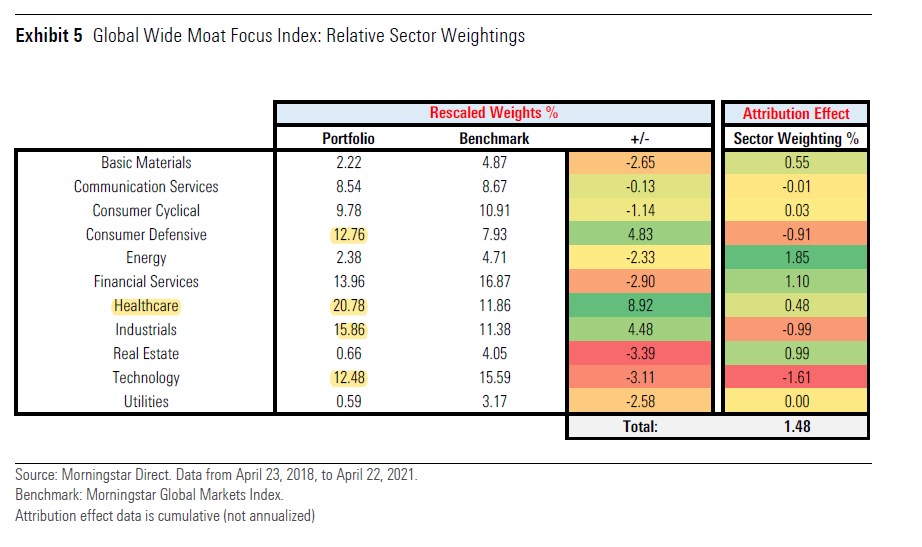Click the Exhibit 5 title text
Screen dimensions: 922x547
click(269, 37)
